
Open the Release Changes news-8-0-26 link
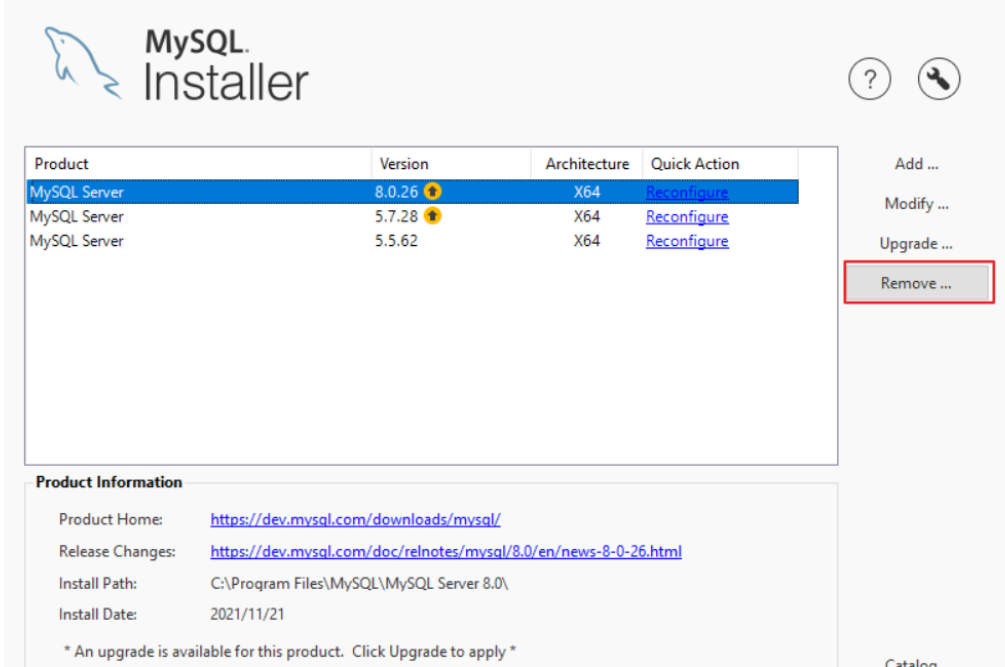[446, 551]
